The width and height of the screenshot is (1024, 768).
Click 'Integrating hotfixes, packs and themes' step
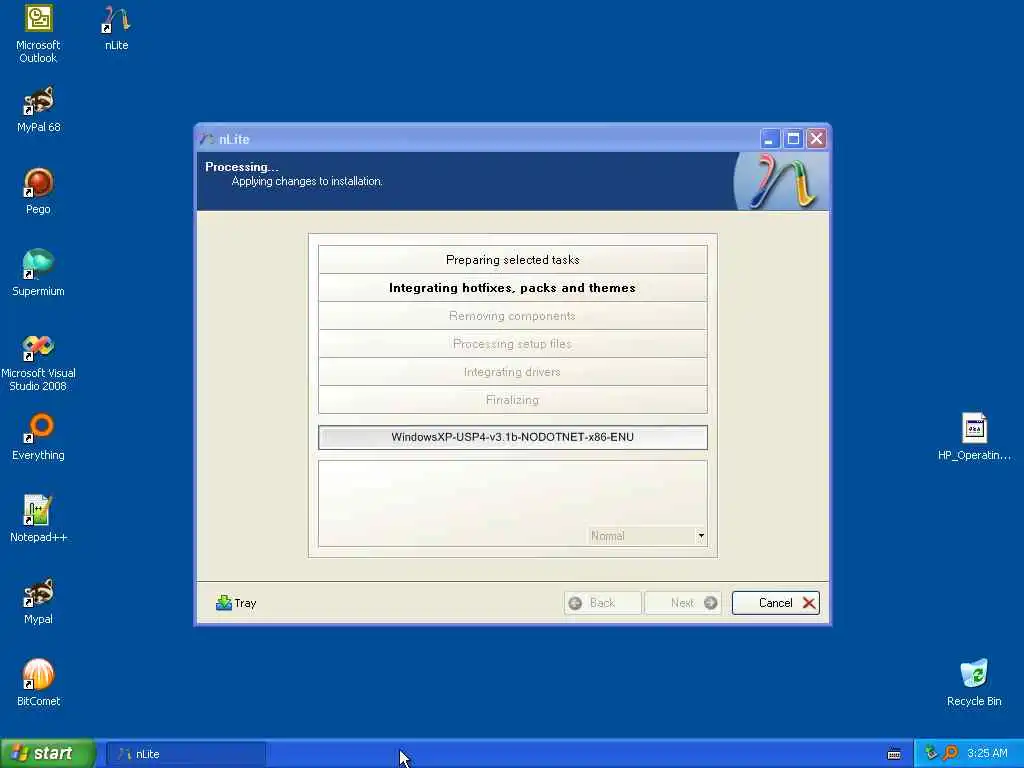(513, 287)
